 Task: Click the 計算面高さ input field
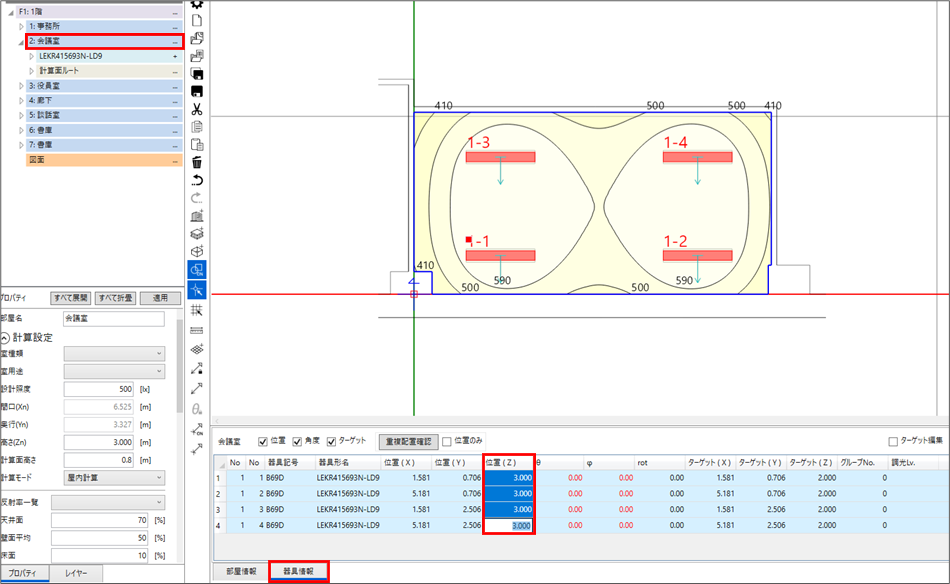click(x=98, y=460)
